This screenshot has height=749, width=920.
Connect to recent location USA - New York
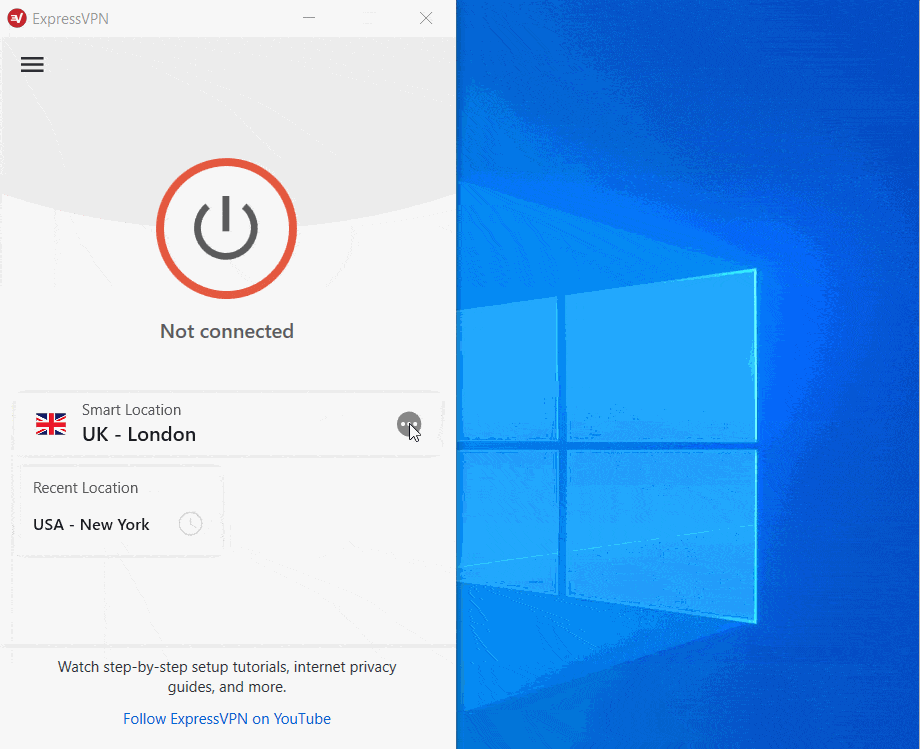(x=120, y=509)
